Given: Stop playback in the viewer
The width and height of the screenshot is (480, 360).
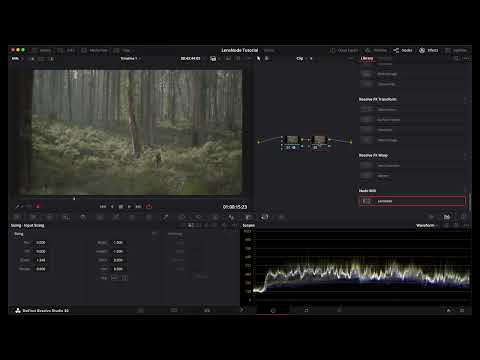Looking at the screenshot, I should tap(121, 207).
